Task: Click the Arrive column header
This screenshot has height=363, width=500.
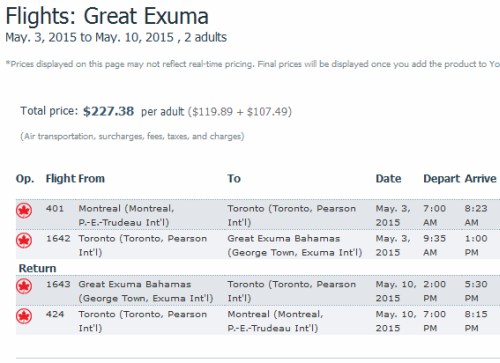Action: [x=481, y=178]
